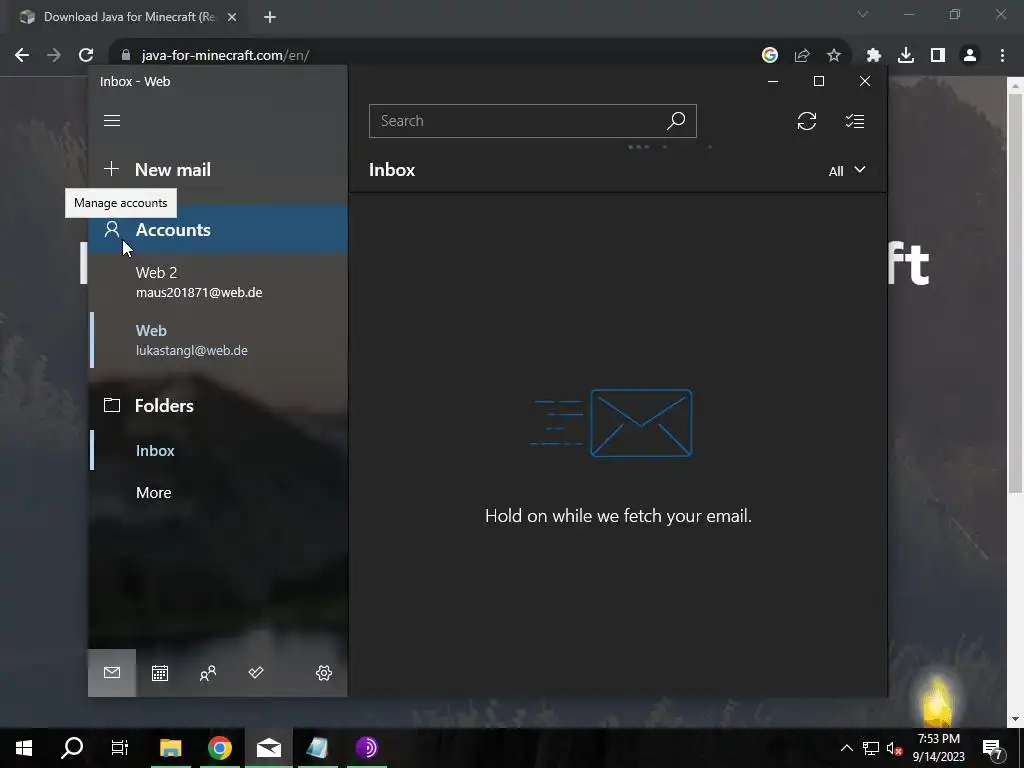Click the magnifier icon in Search box
Screen dimensions: 1024x768
[x=676, y=121]
